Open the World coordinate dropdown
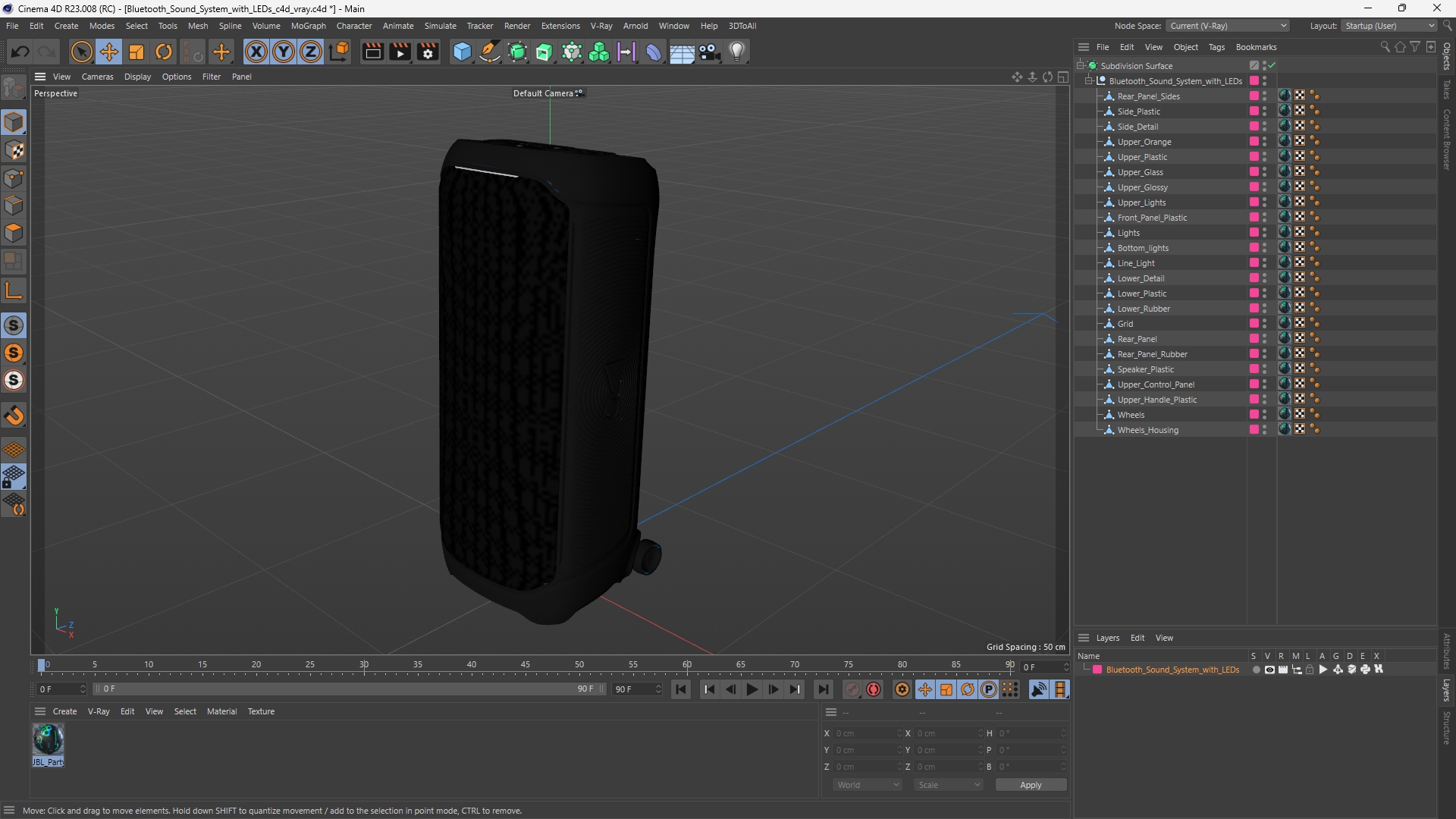The image size is (1456, 819). click(x=867, y=785)
